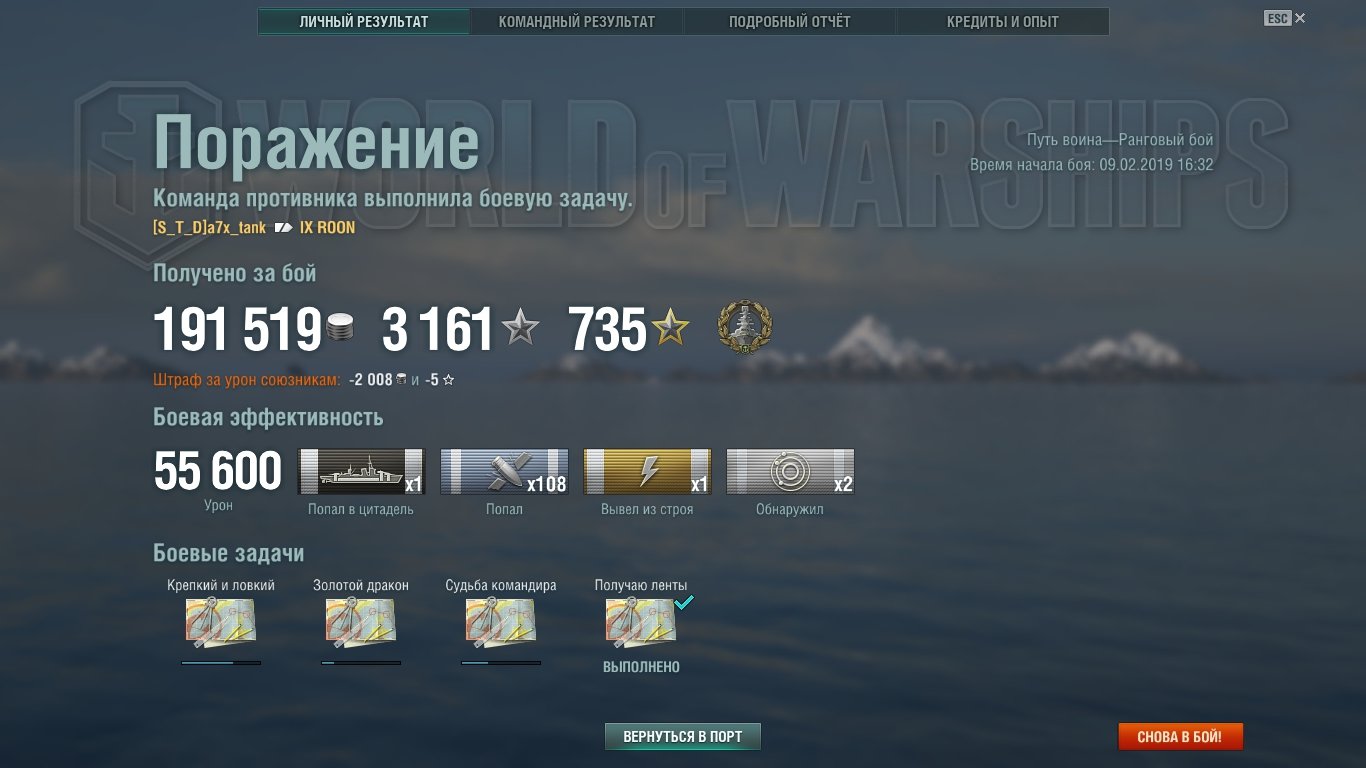This screenshot has width=1366, height=768.
Task: Click the 'Обнаружил' spotted ribbon icon
Action: point(790,472)
